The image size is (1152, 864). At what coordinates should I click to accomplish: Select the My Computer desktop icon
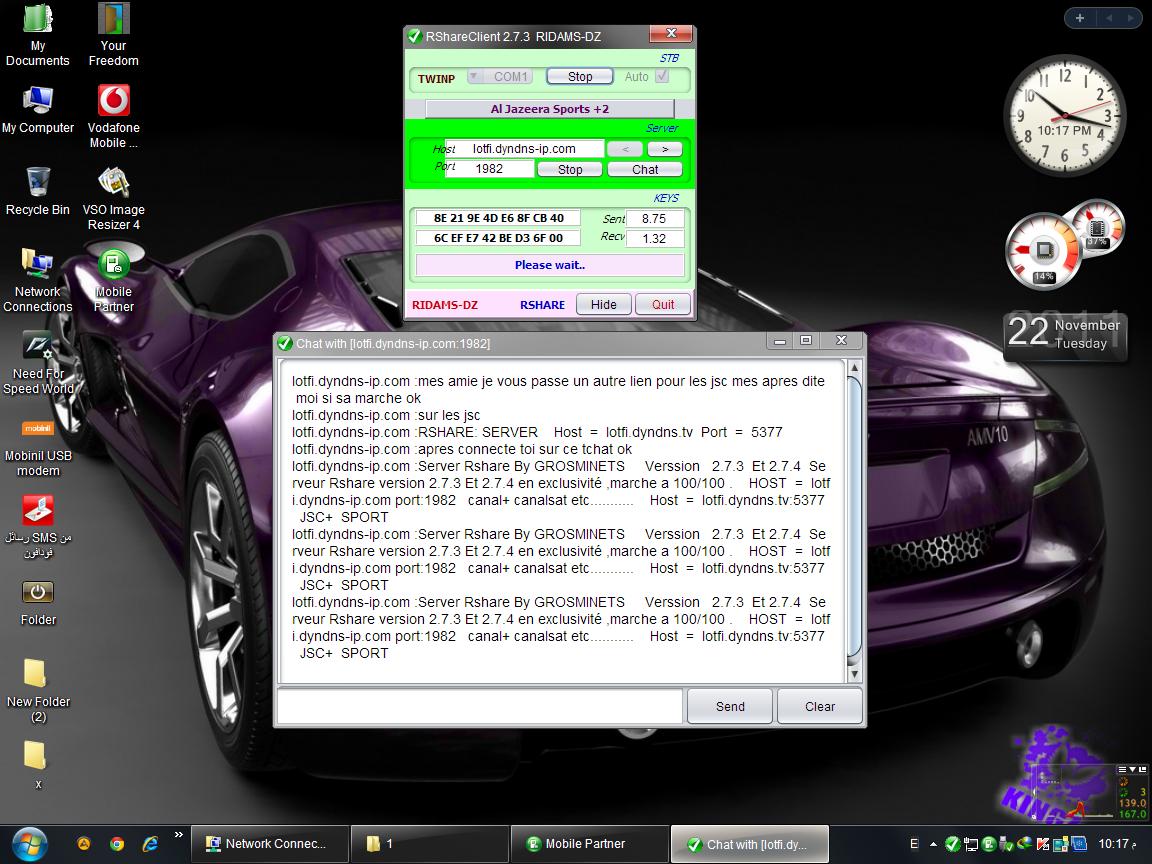[x=37, y=109]
